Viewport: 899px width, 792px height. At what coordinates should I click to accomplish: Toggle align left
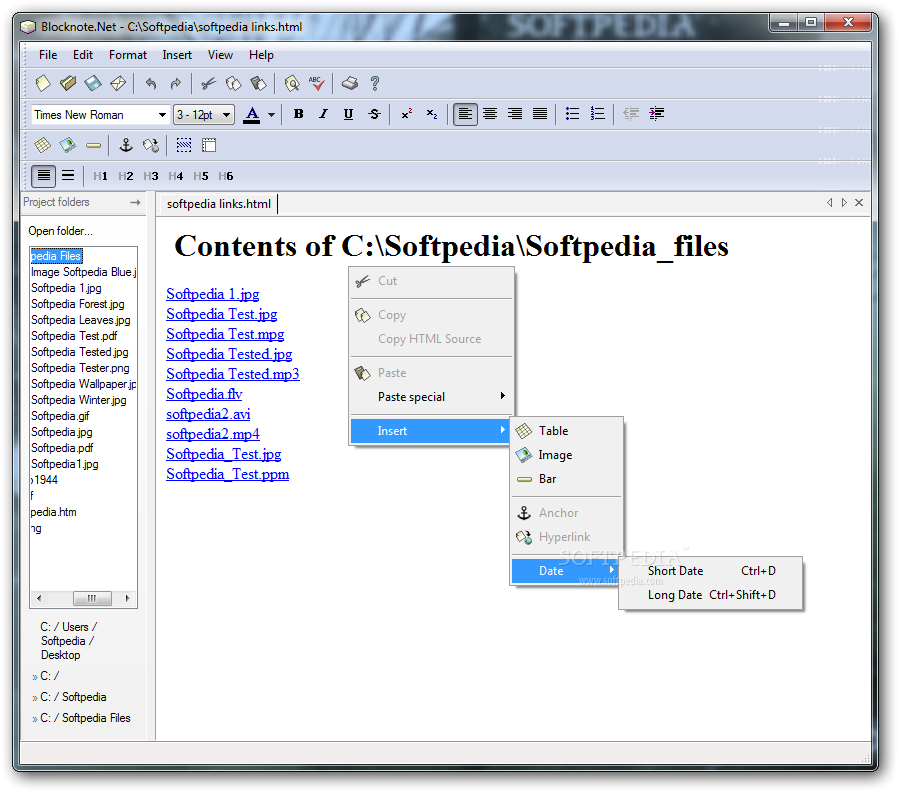pyautogui.click(x=465, y=114)
